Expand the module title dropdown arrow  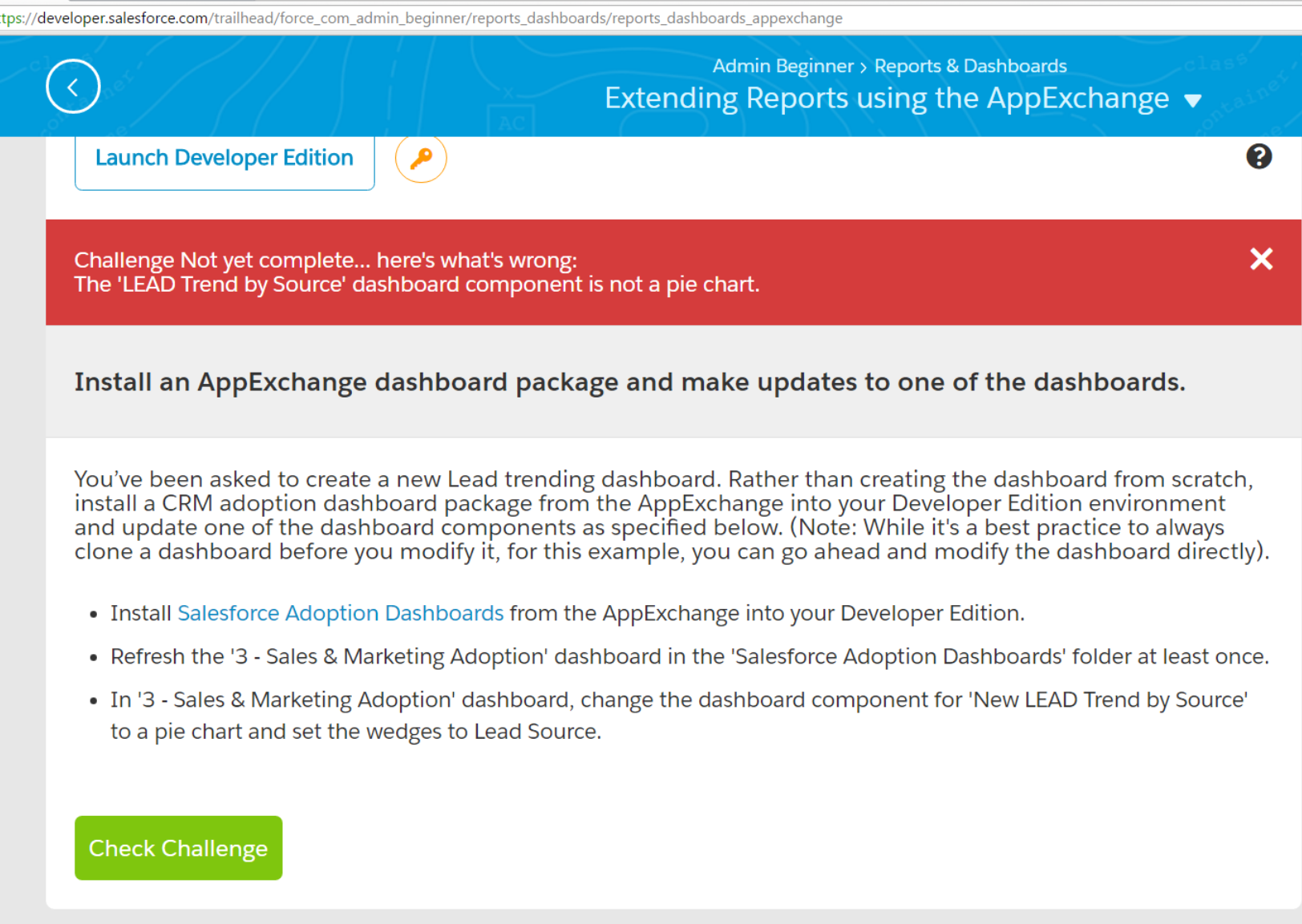[1193, 101]
